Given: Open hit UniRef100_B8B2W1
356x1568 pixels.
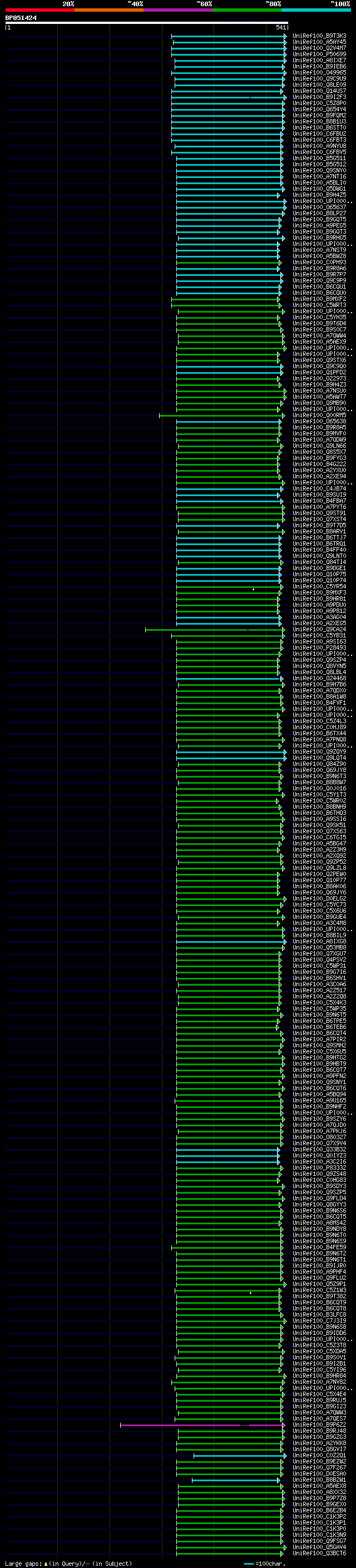Looking at the screenshot, I should click(x=319, y=1480).
